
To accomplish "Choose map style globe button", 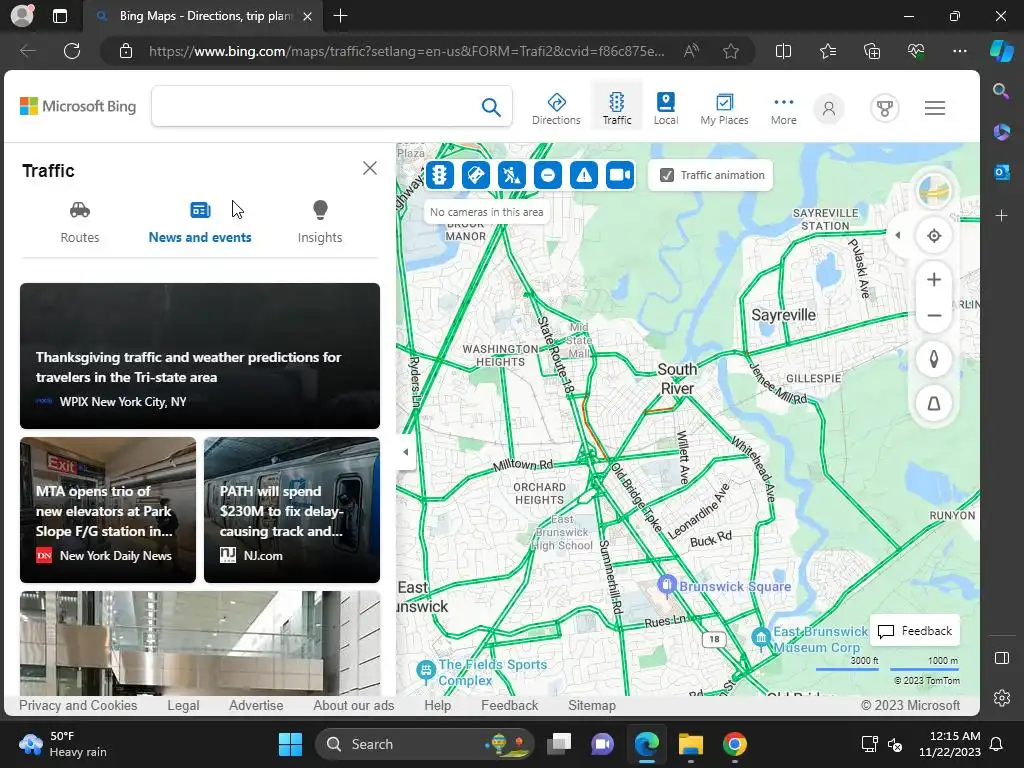I will coord(934,191).
